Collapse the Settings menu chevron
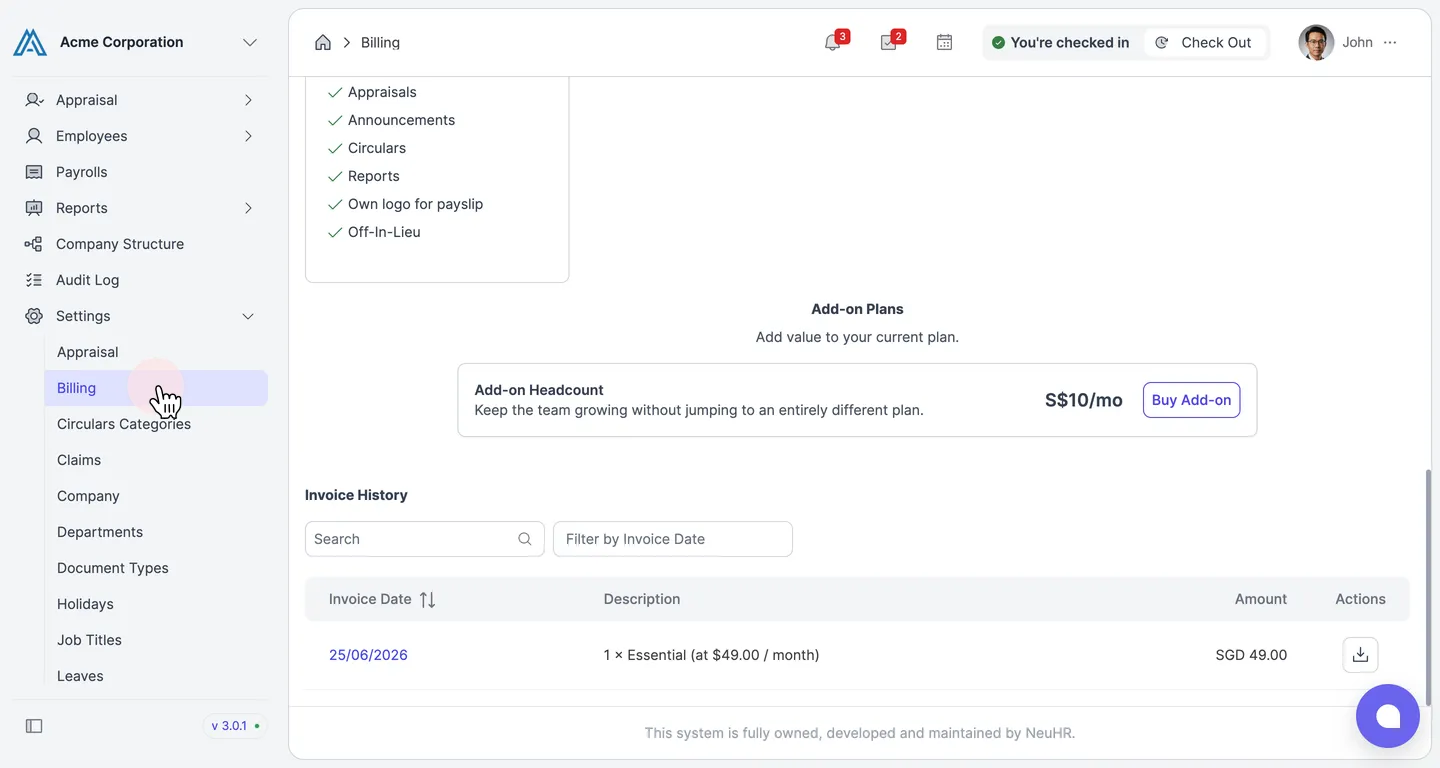 pos(248,316)
